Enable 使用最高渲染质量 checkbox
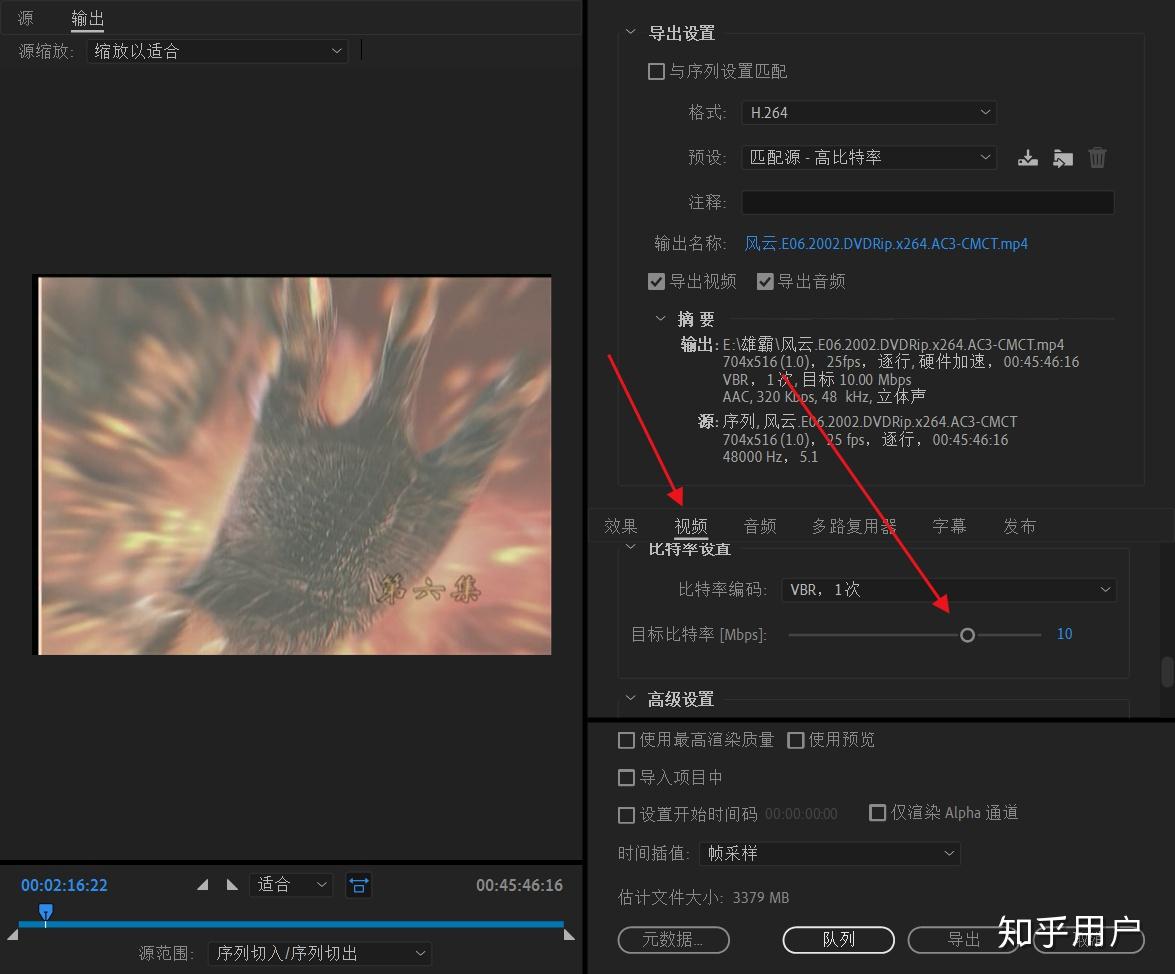The image size is (1175, 974). click(626, 740)
